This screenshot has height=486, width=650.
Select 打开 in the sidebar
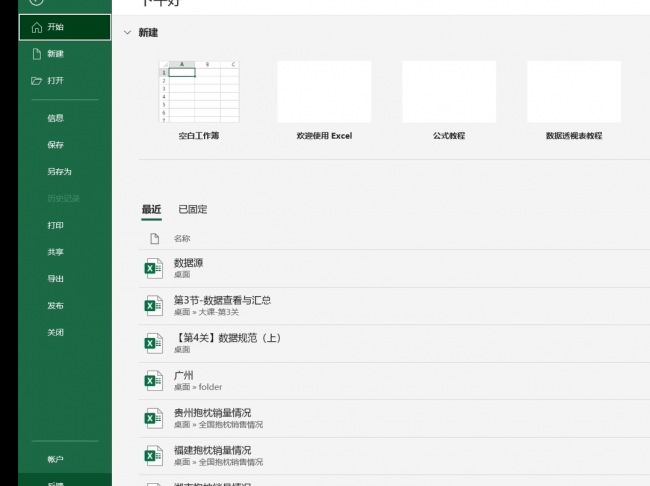point(65,80)
